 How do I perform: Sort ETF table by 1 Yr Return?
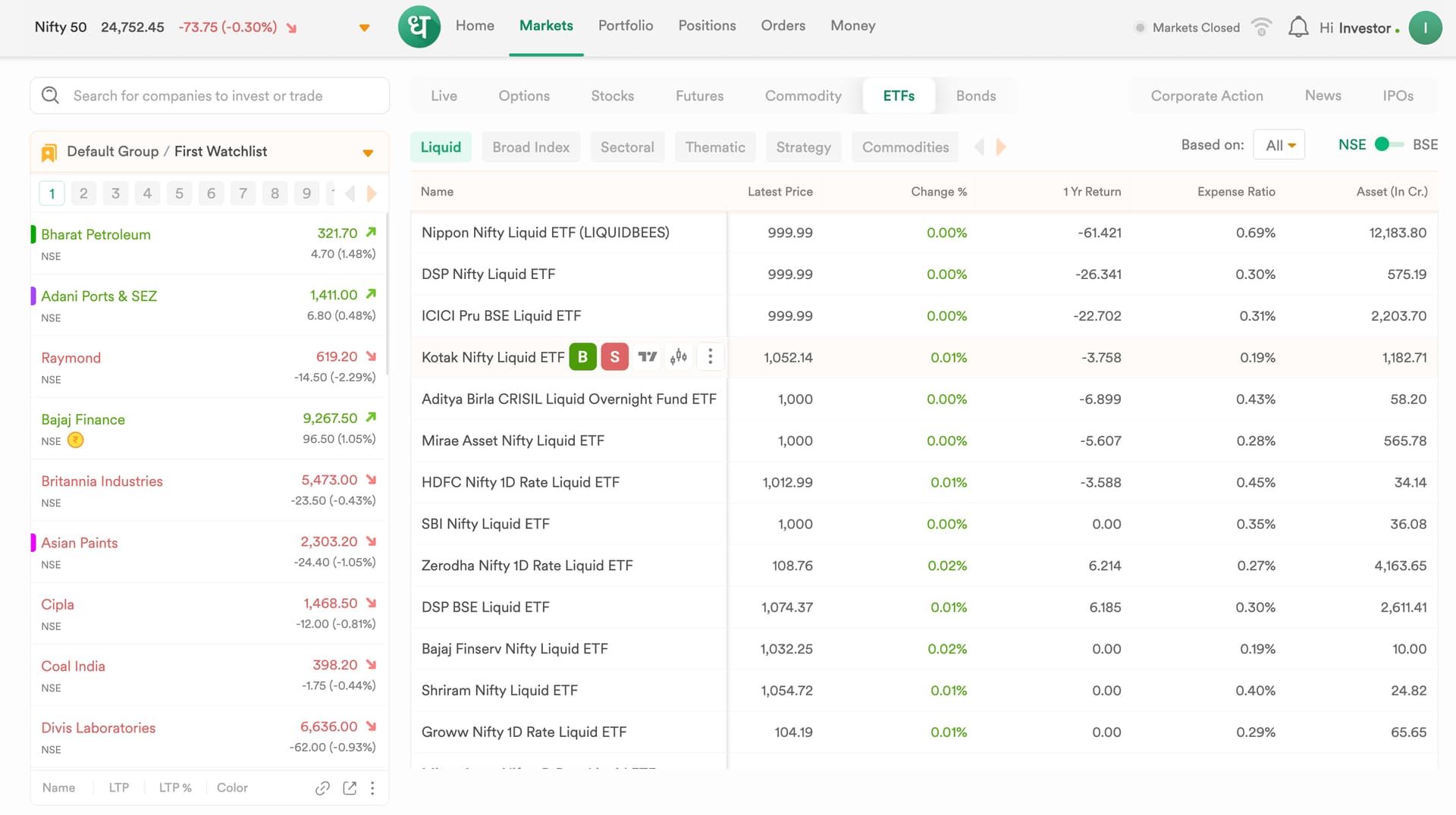1091,192
